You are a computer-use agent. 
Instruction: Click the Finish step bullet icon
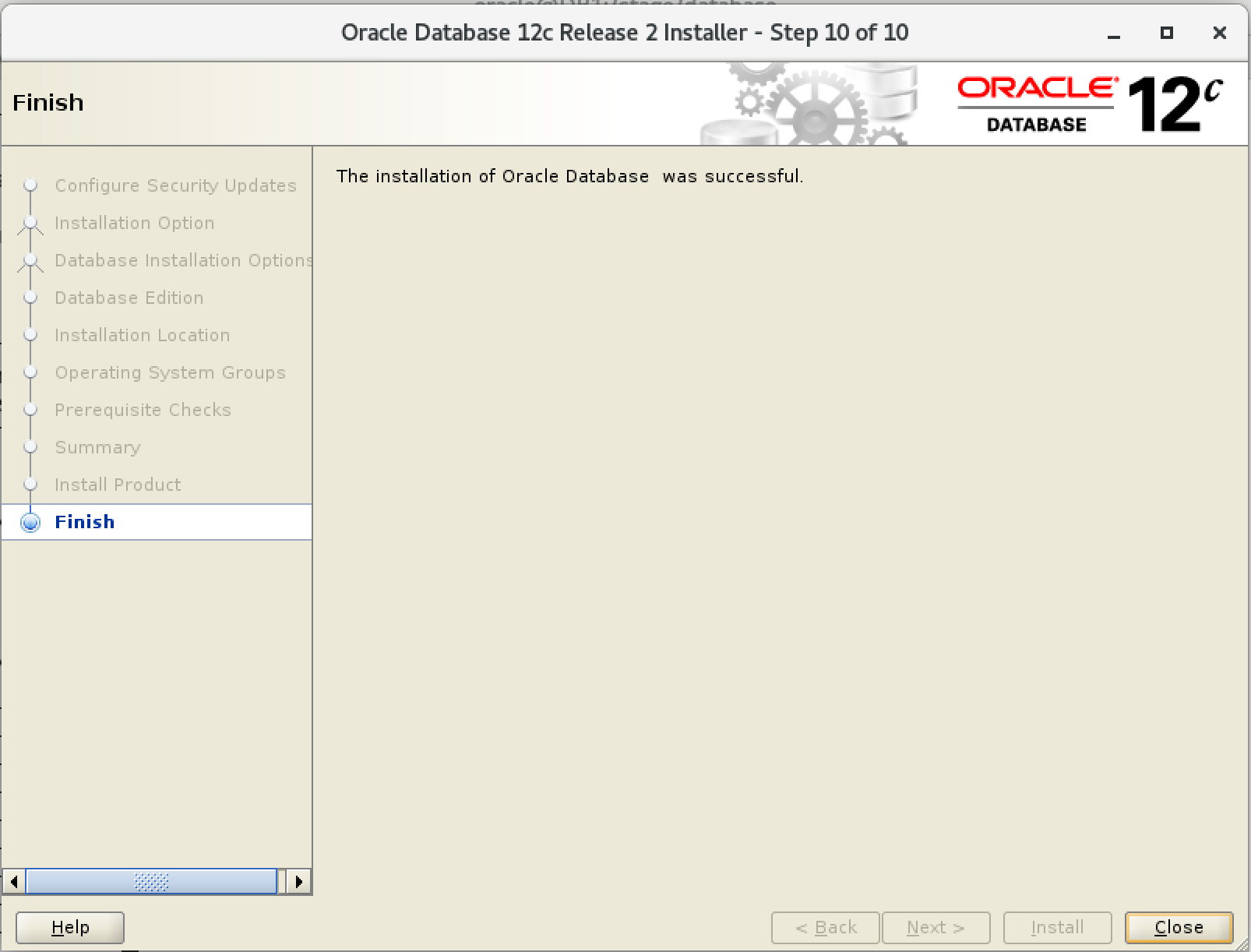pyautogui.click(x=30, y=522)
